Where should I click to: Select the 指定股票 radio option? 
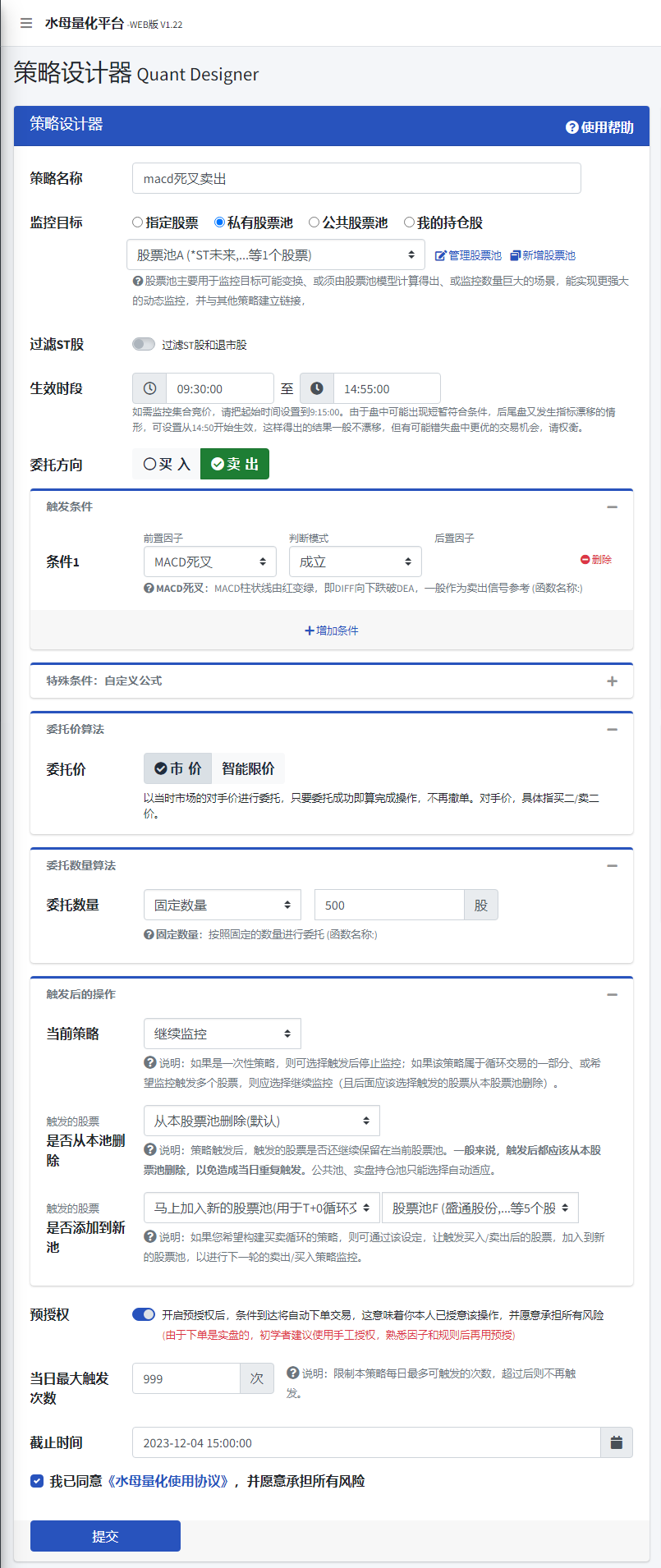click(138, 222)
